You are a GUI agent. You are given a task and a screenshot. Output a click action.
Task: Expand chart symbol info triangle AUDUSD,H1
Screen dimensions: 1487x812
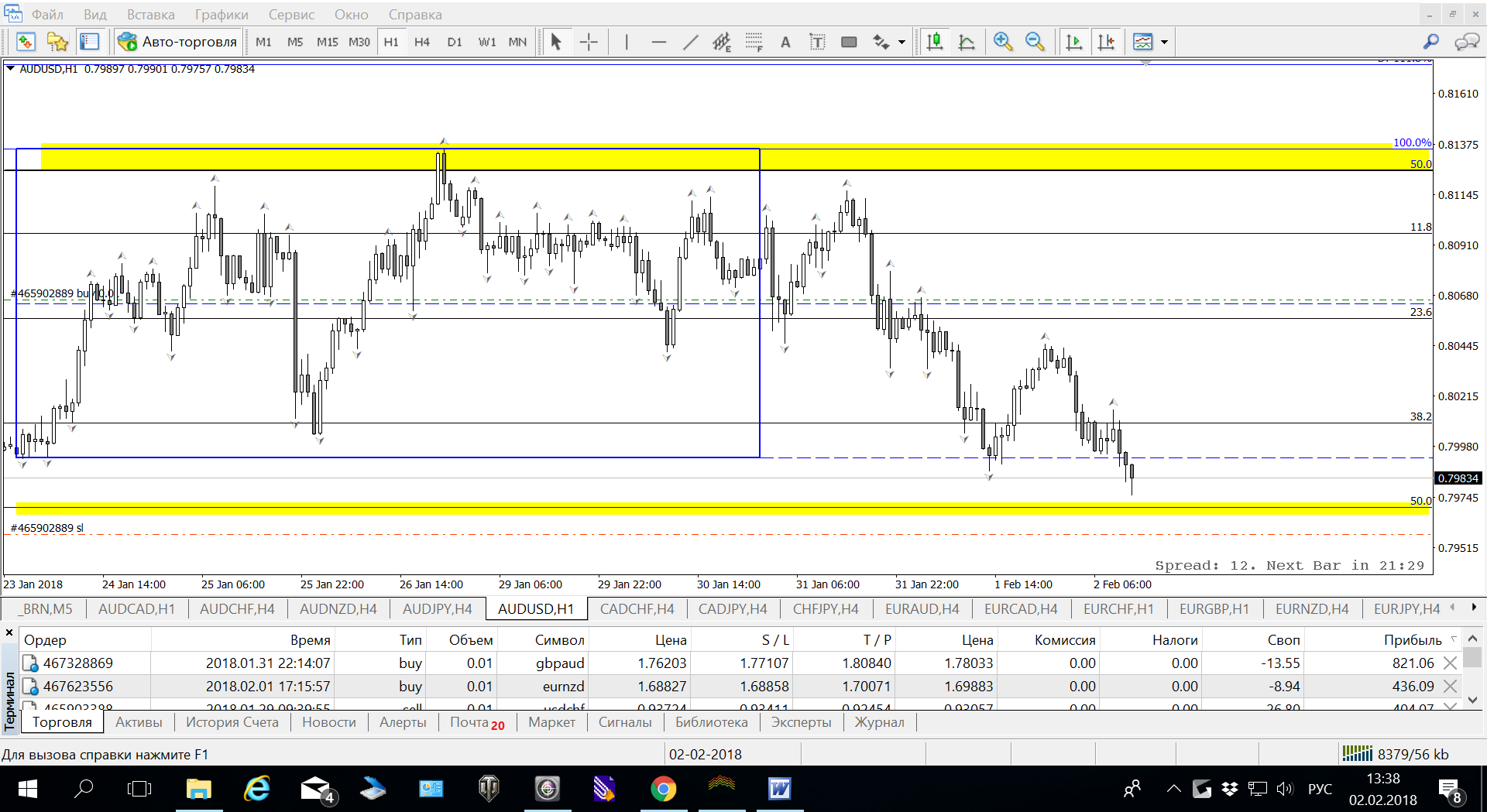click(10, 69)
